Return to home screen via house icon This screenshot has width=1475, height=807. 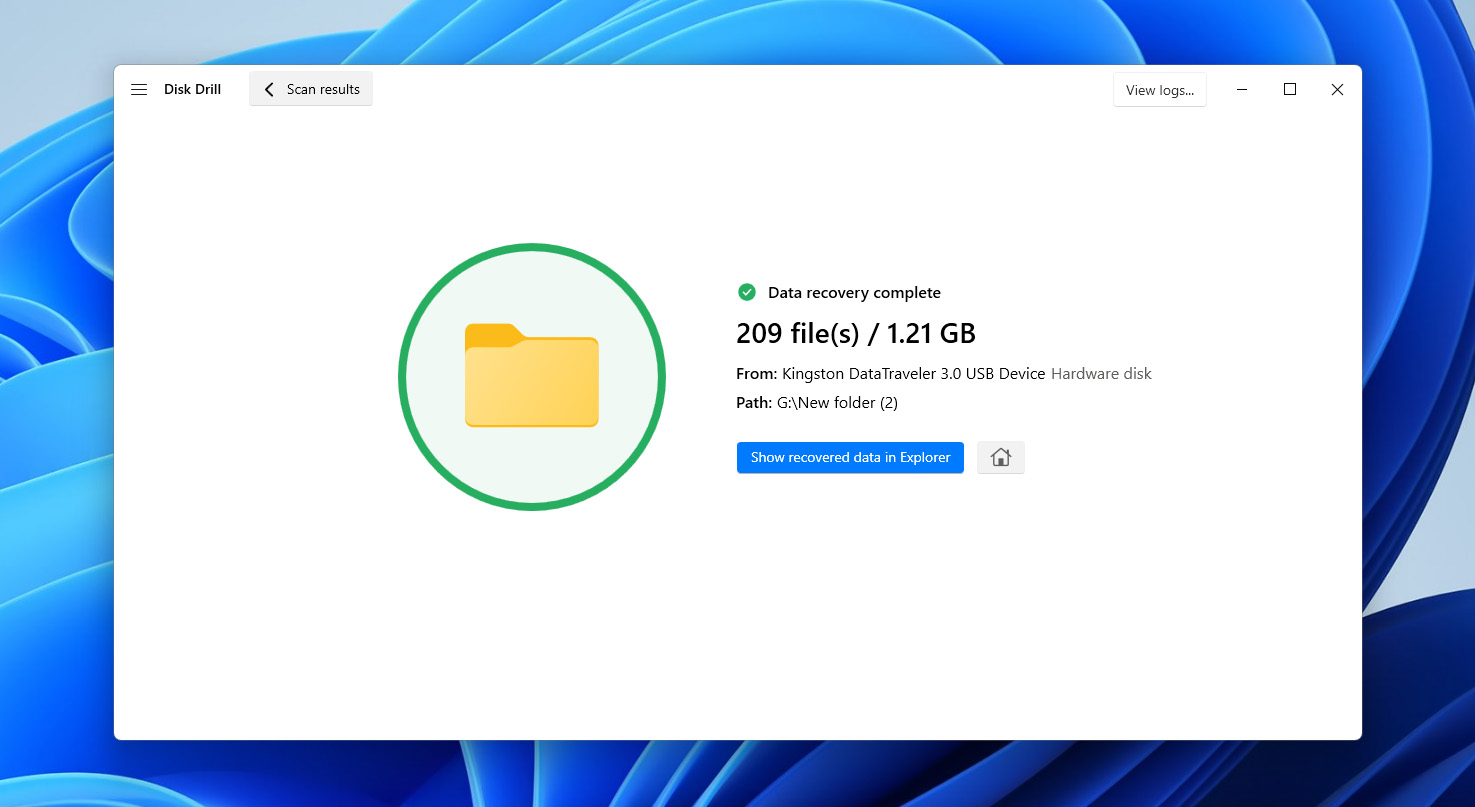[x=1001, y=457]
